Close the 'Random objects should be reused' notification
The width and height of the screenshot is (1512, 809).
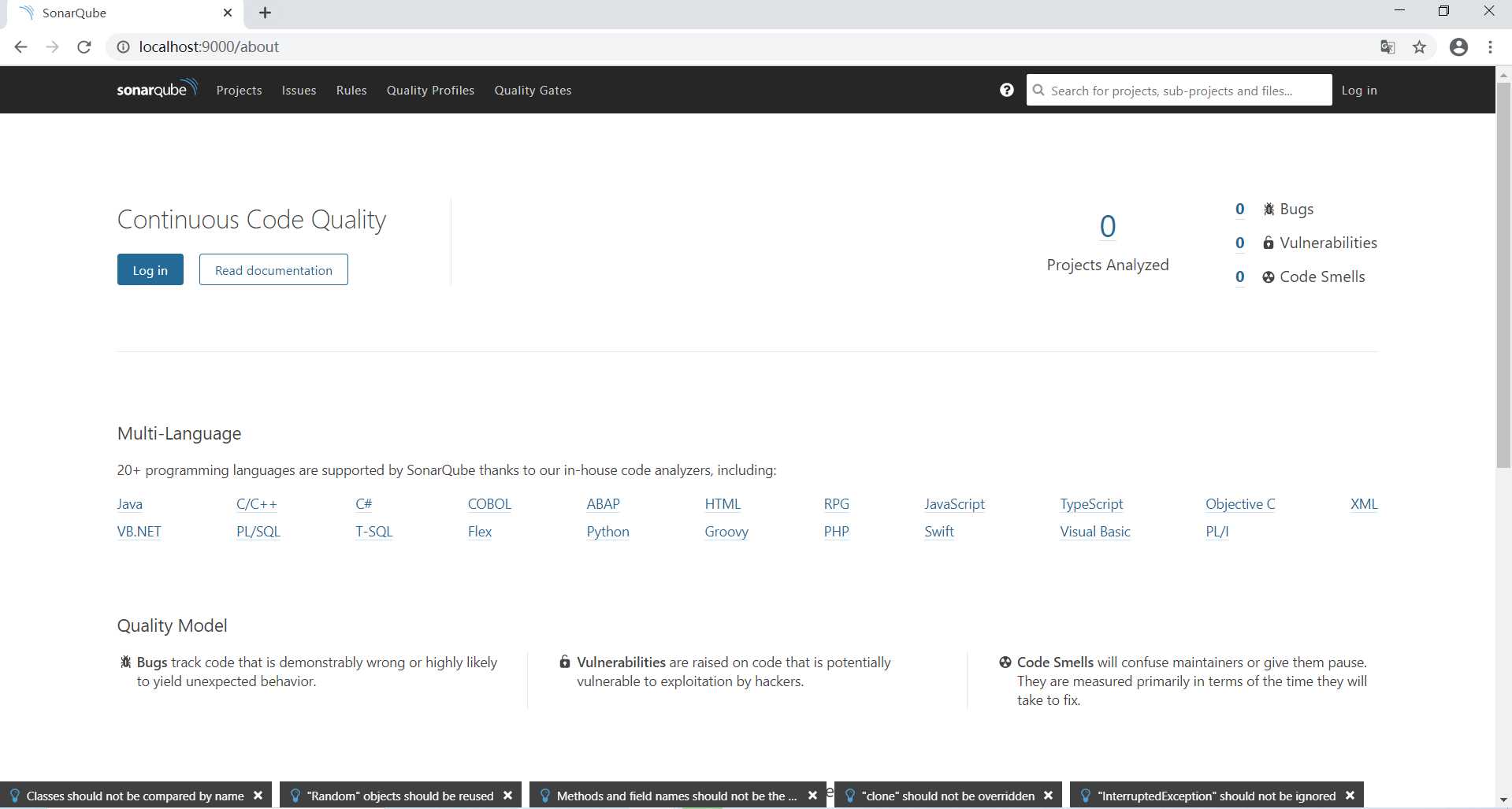tap(507, 796)
